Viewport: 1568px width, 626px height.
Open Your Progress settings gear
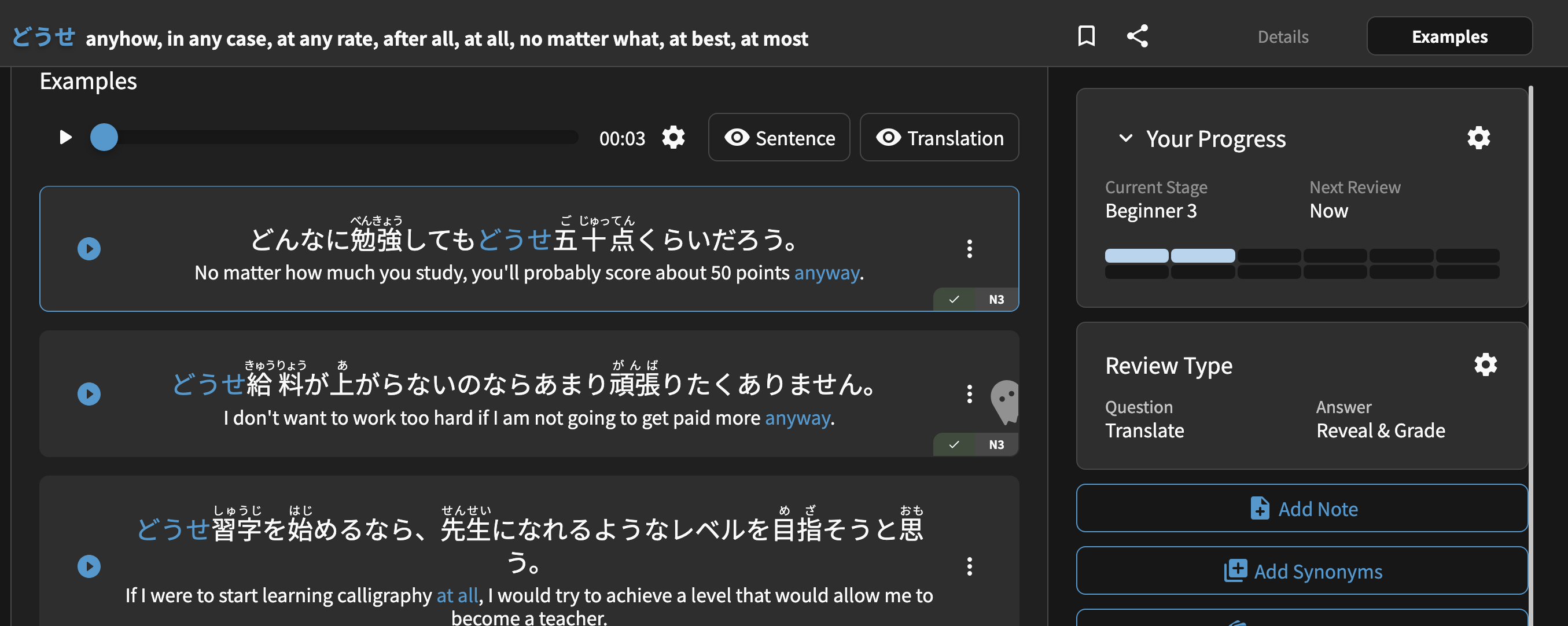1478,138
